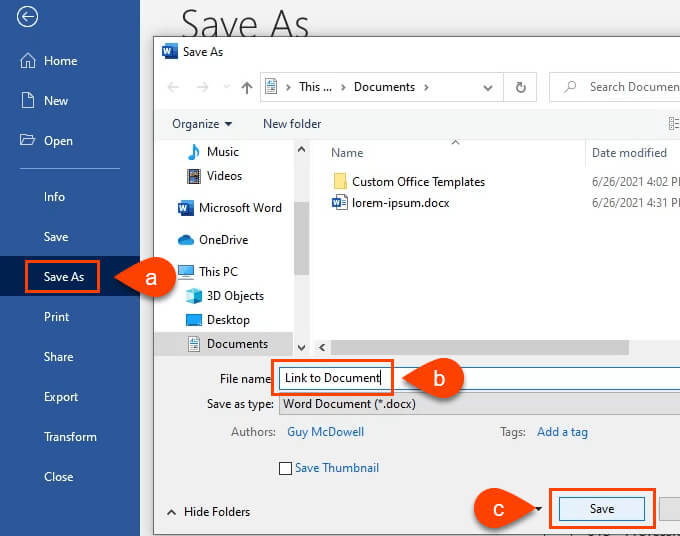Select lorem-ipsum.docx file name
This screenshot has width=680, height=536.
pyautogui.click(x=401, y=203)
